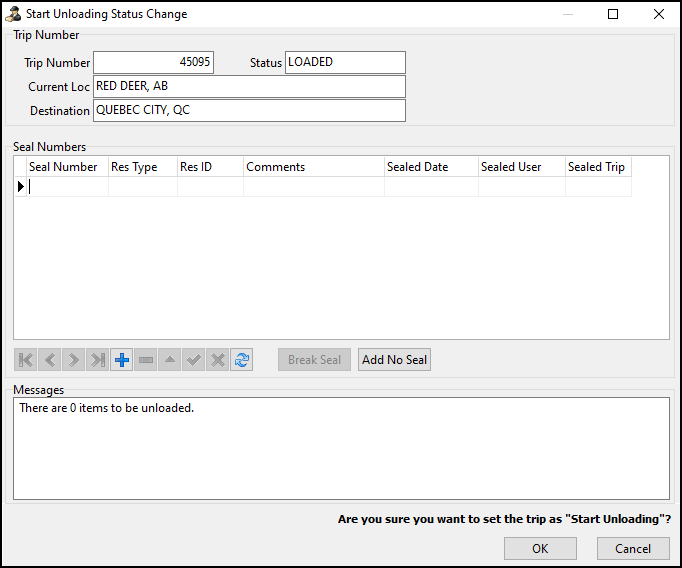Select the Seal Number column header
682x568 pixels.
click(x=67, y=167)
